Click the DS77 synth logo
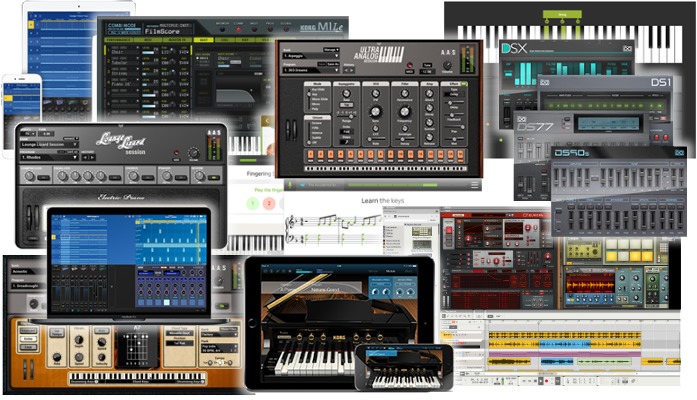This screenshot has height=400, width=697. (535, 128)
